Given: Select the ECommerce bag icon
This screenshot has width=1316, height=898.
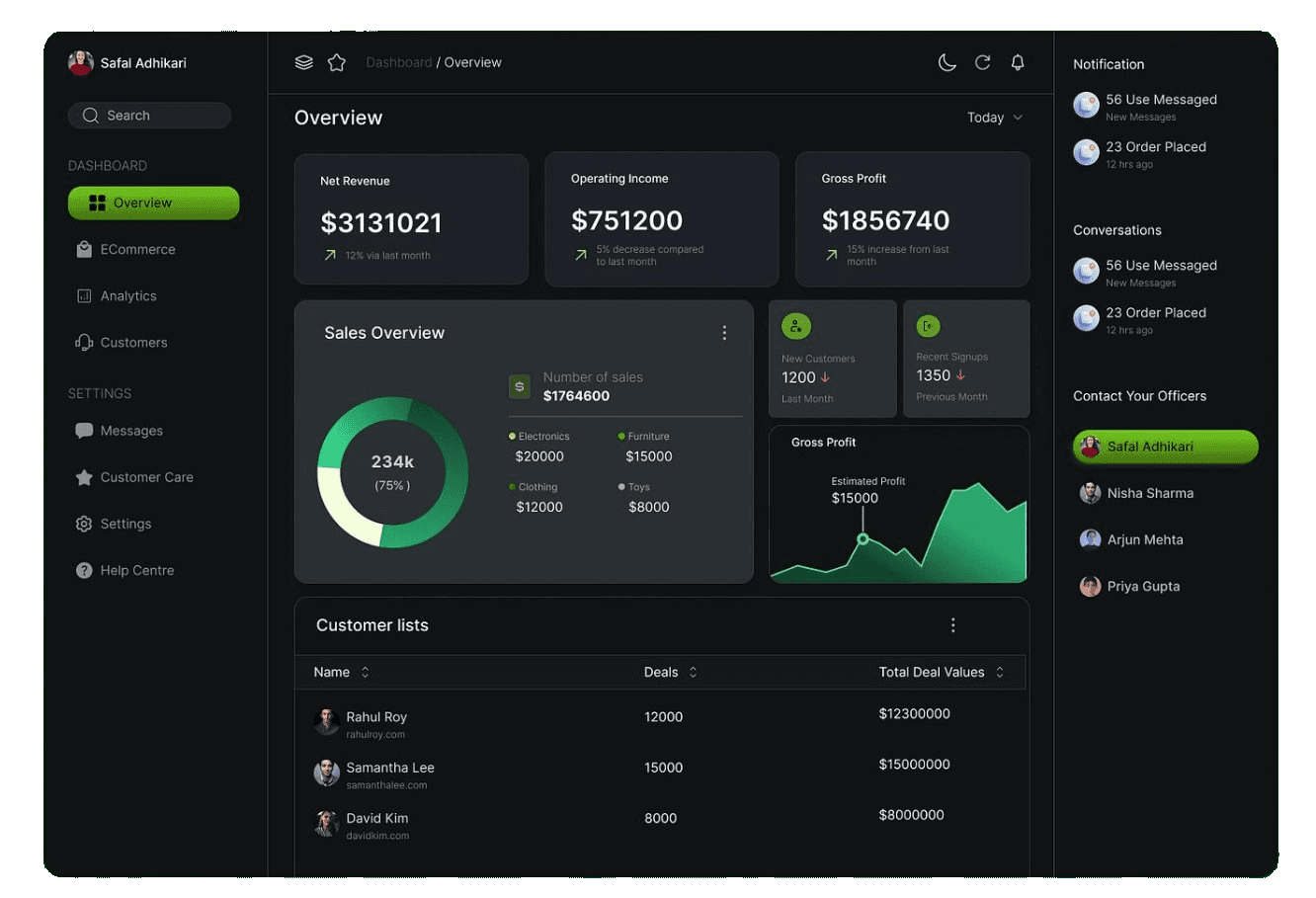Looking at the screenshot, I should 84,249.
